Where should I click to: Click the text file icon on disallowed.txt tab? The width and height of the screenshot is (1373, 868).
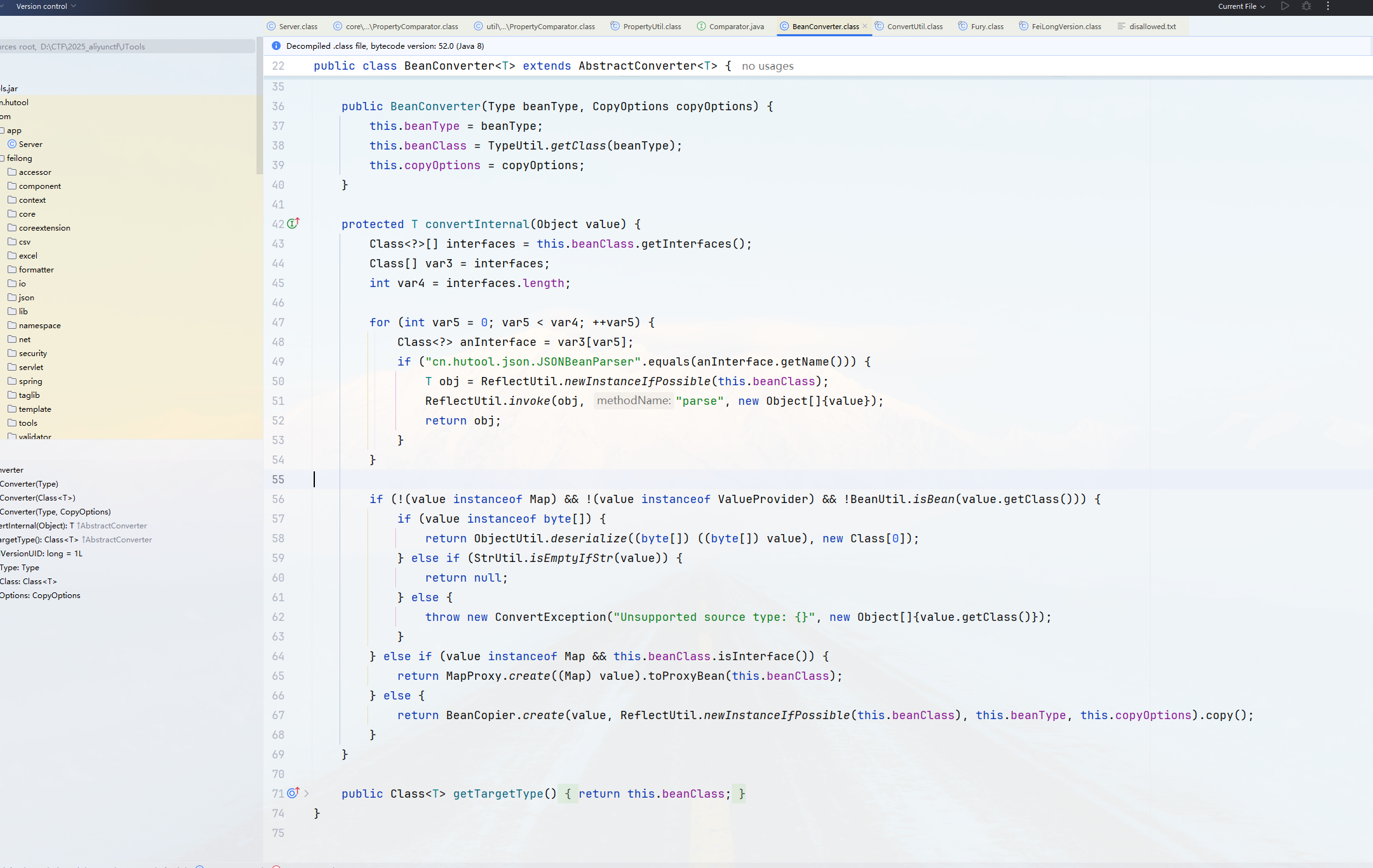pos(1121,26)
